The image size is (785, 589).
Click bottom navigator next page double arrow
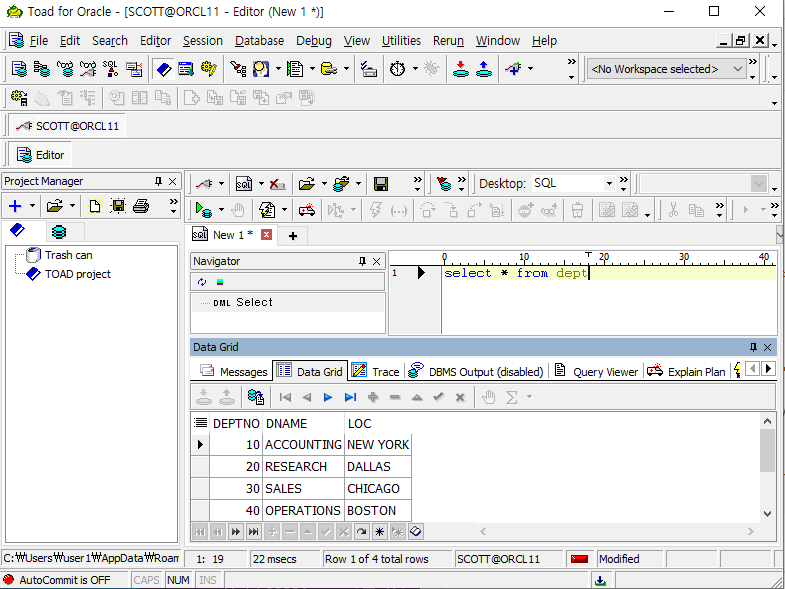click(x=236, y=531)
